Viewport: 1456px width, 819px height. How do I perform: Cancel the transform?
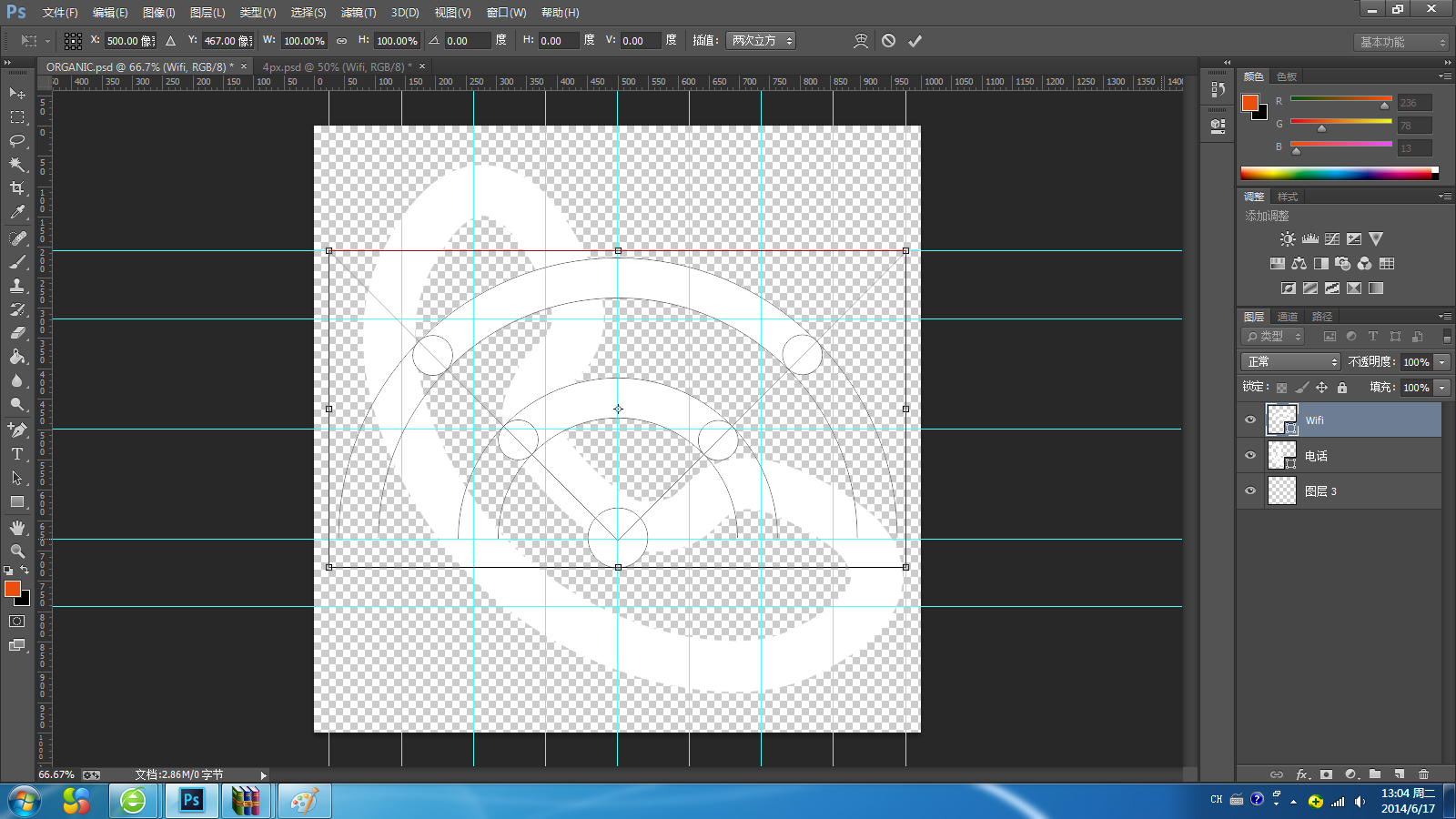tap(888, 41)
